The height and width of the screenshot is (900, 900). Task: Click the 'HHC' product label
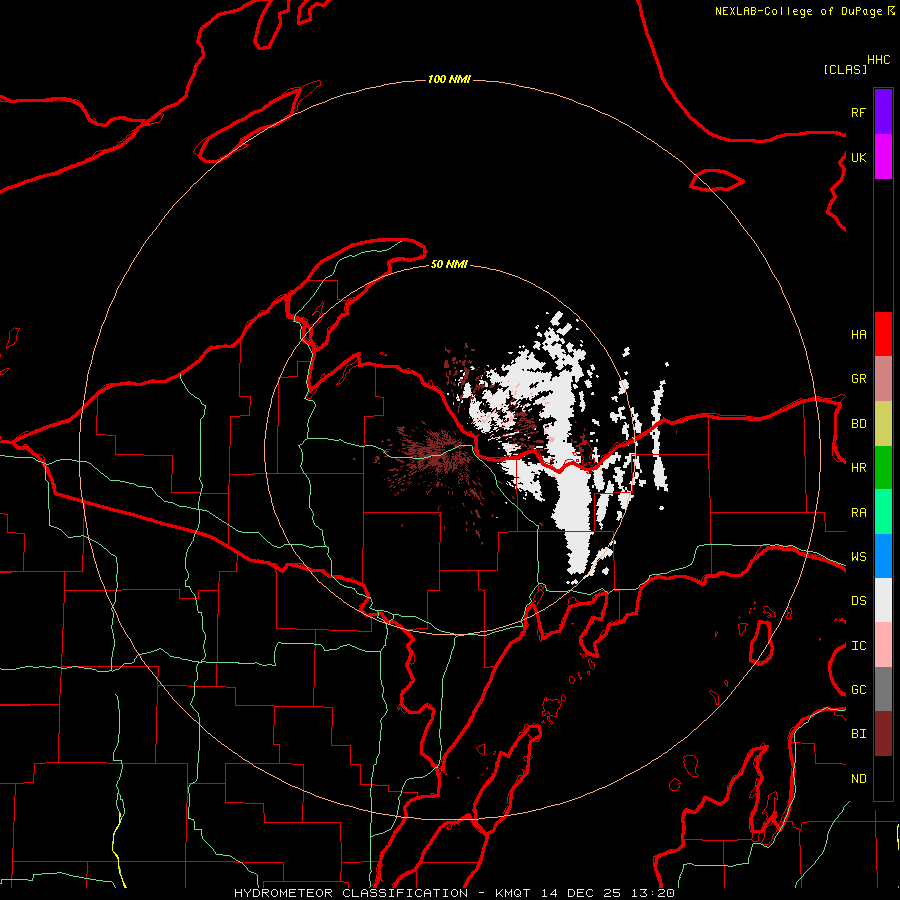[878, 60]
